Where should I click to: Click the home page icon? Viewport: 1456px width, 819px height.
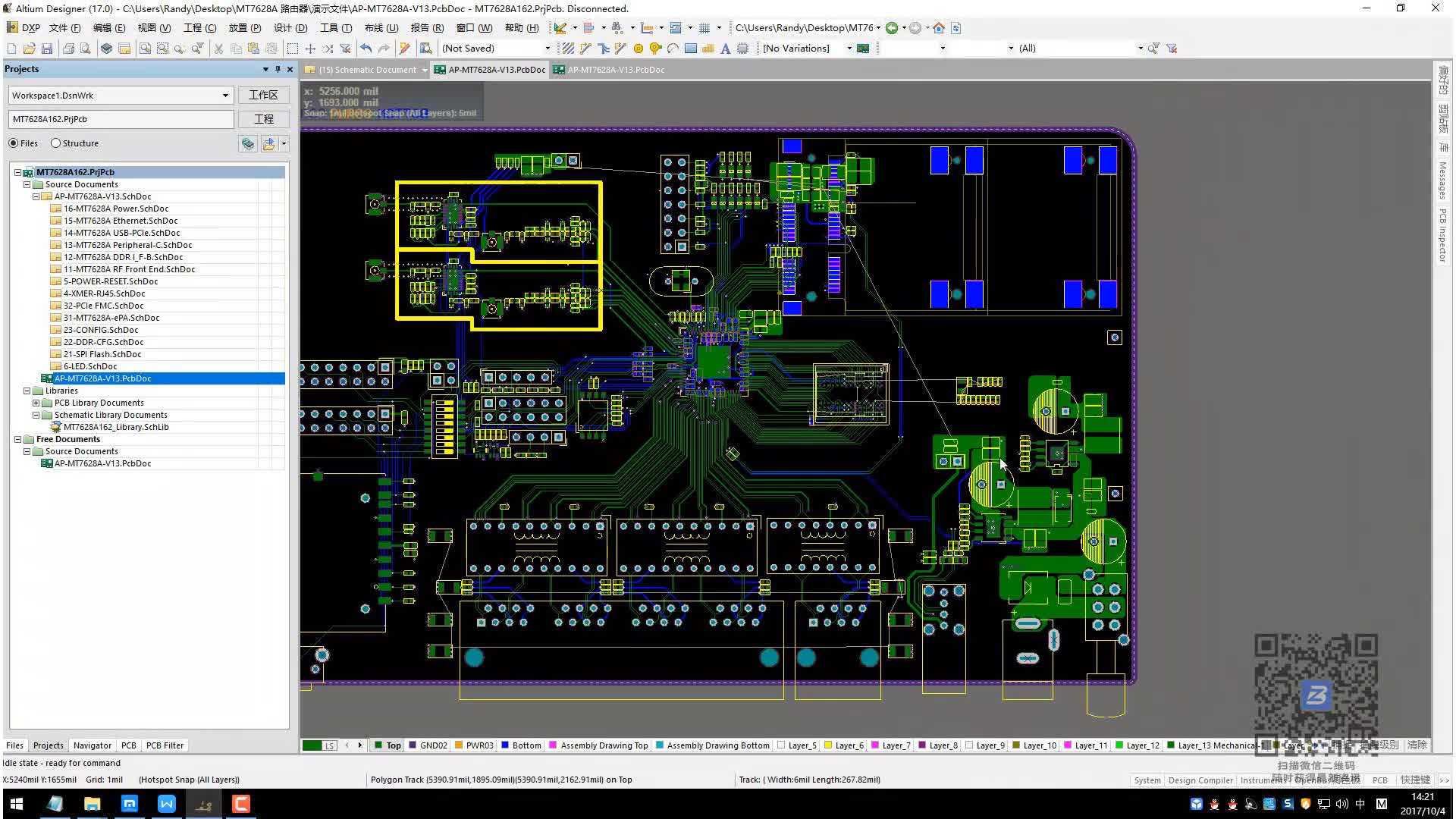[x=939, y=28]
